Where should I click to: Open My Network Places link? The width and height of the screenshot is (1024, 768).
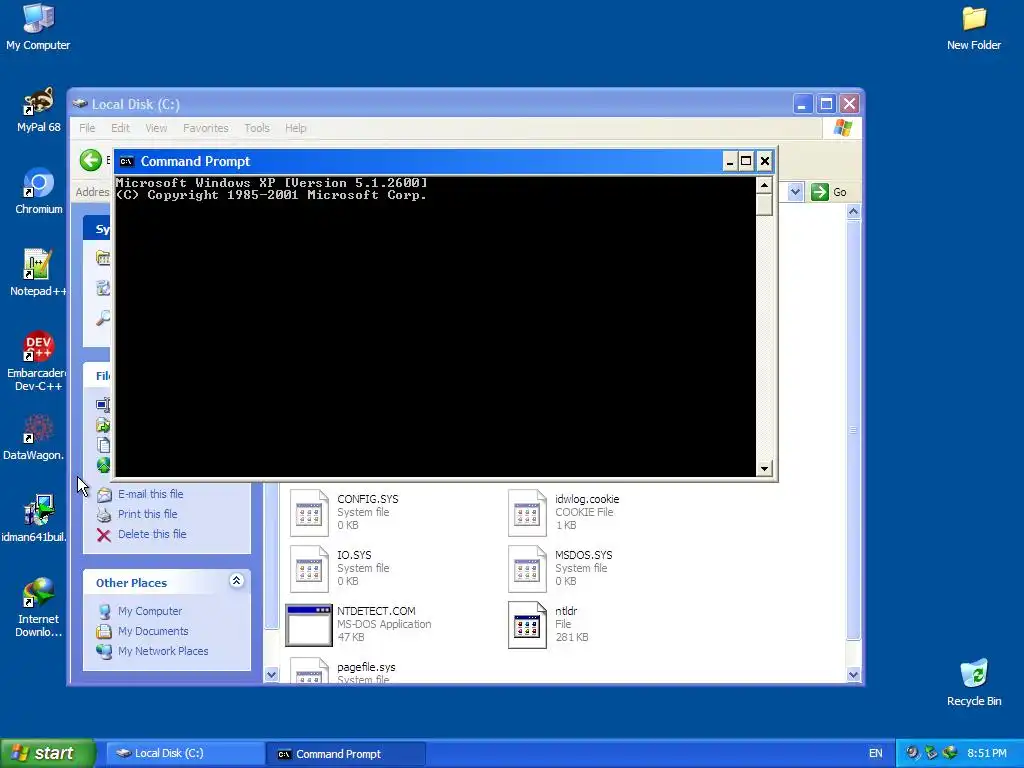(163, 651)
